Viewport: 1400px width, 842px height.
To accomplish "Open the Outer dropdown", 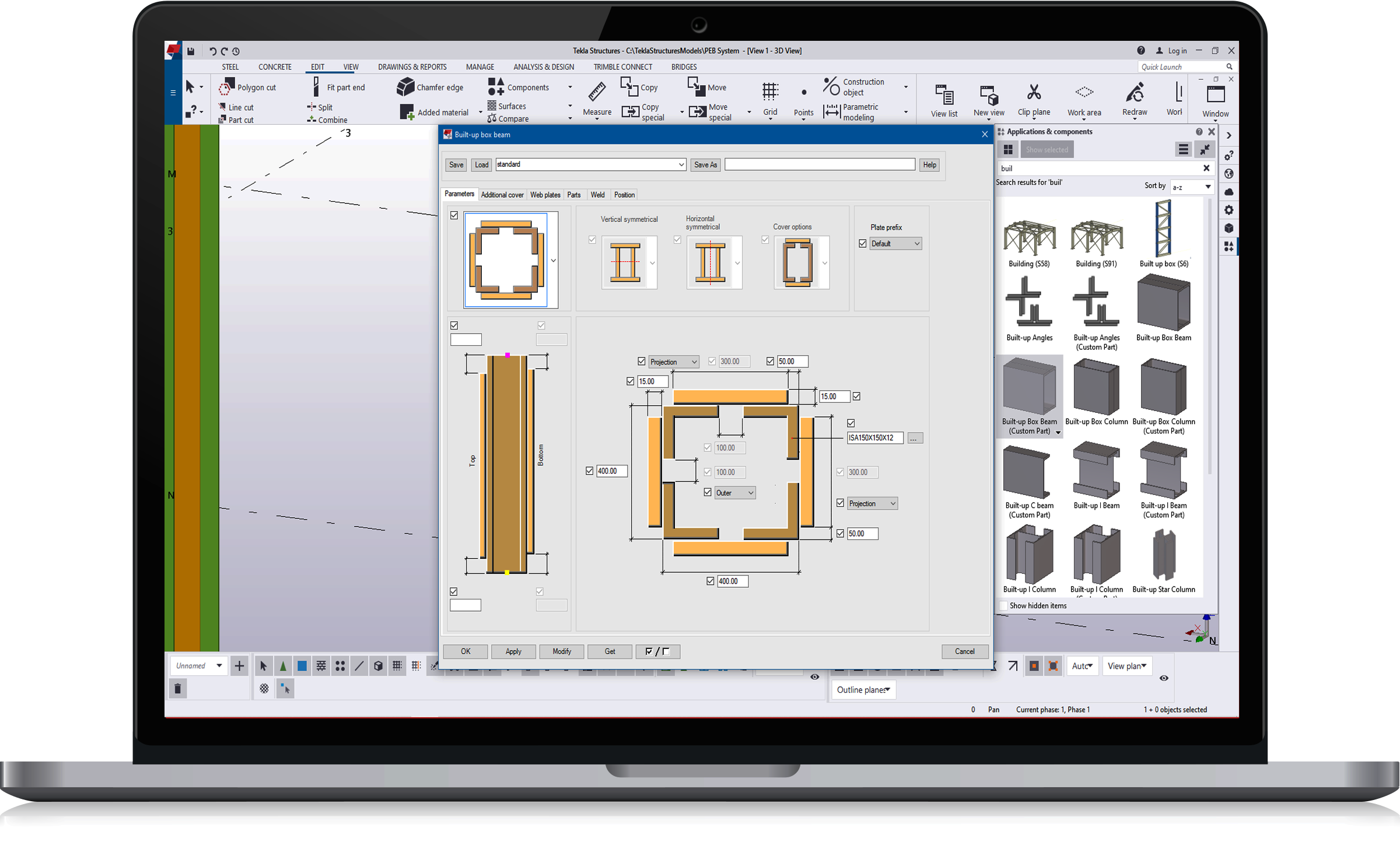I will coord(734,493).
